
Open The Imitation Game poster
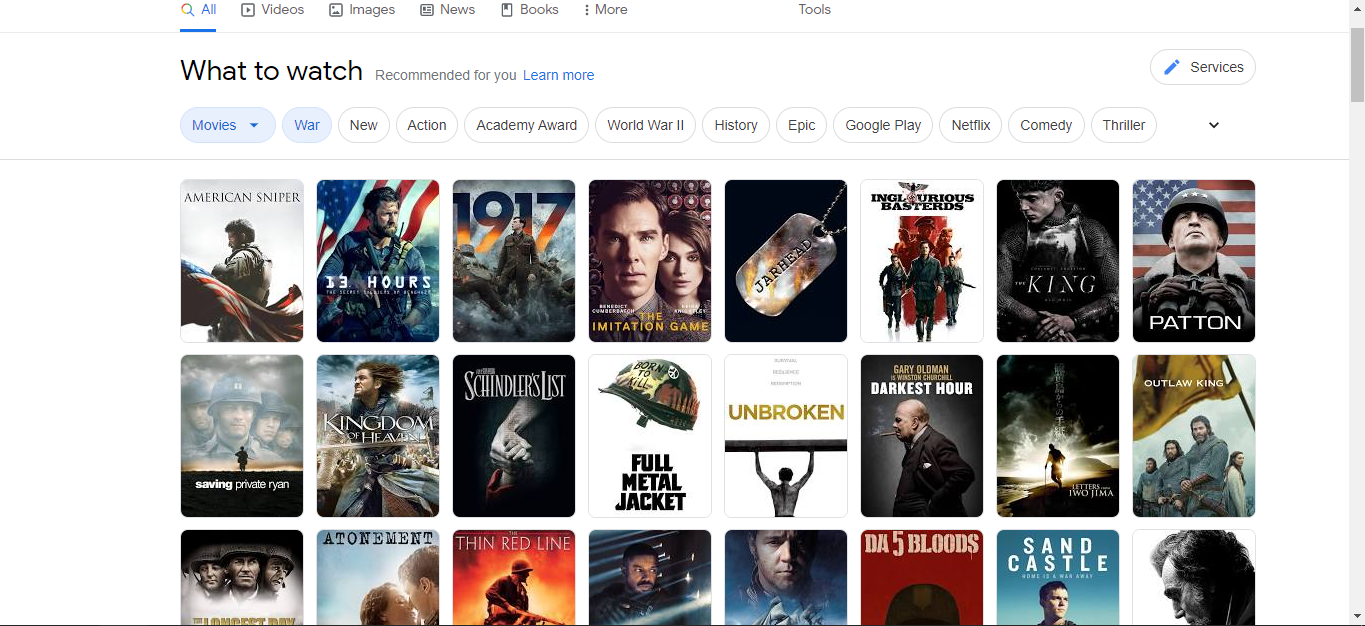point(650,261)
